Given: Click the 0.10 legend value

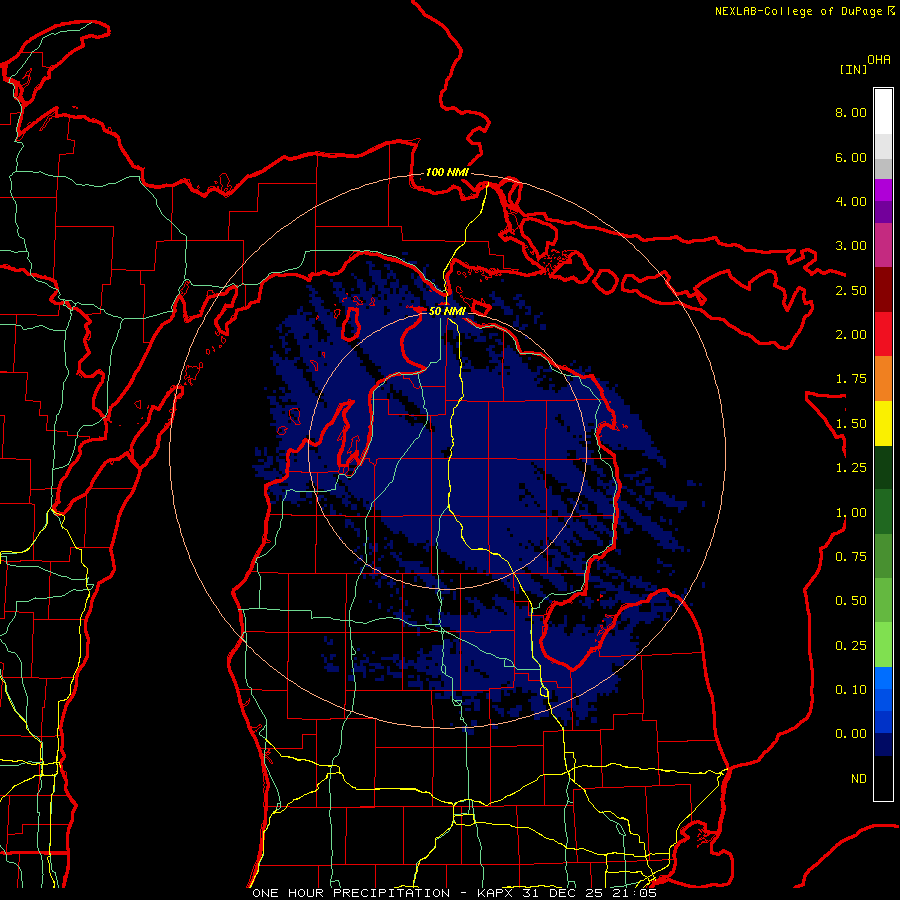Looking at the screenshot, I should (851, 690).
